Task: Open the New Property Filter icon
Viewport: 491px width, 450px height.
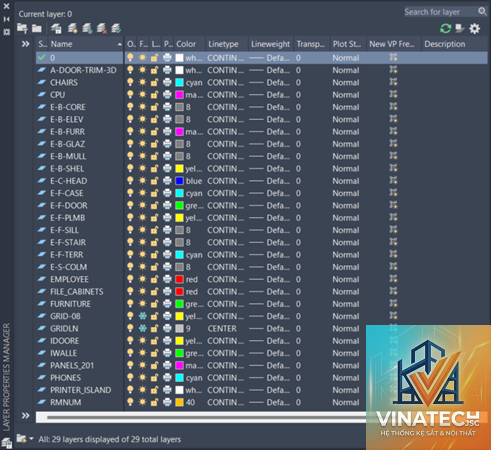Action: click(22, 29)
